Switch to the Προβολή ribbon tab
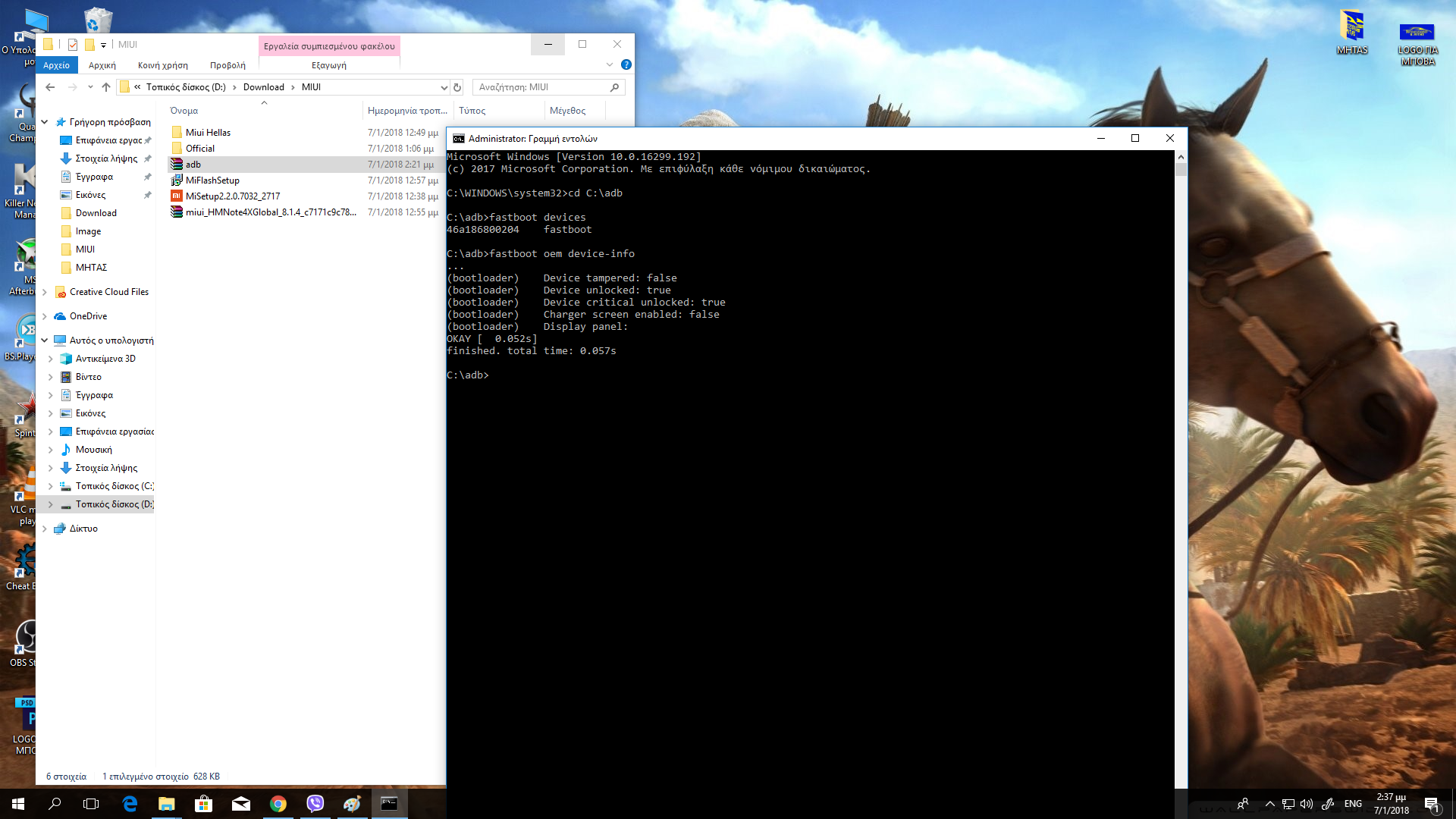Screen dimensions: 1456x819 pyautogui.click(x=227, y=65)
